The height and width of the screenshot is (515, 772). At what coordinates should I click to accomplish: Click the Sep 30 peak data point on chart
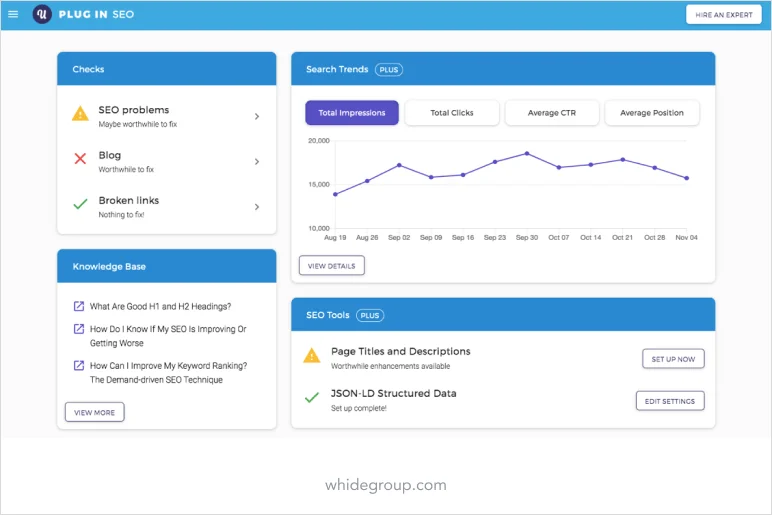[527, 154]
